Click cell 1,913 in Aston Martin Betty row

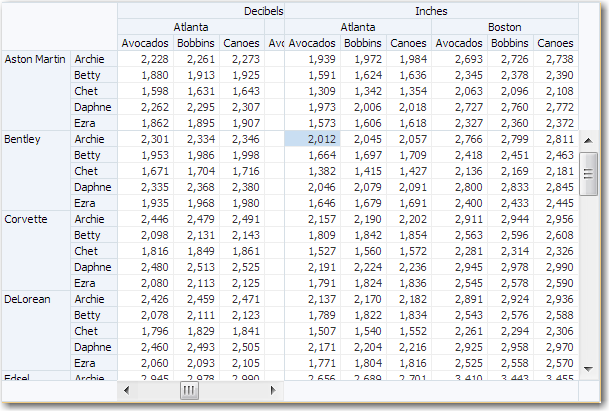(x=196, y=75)
